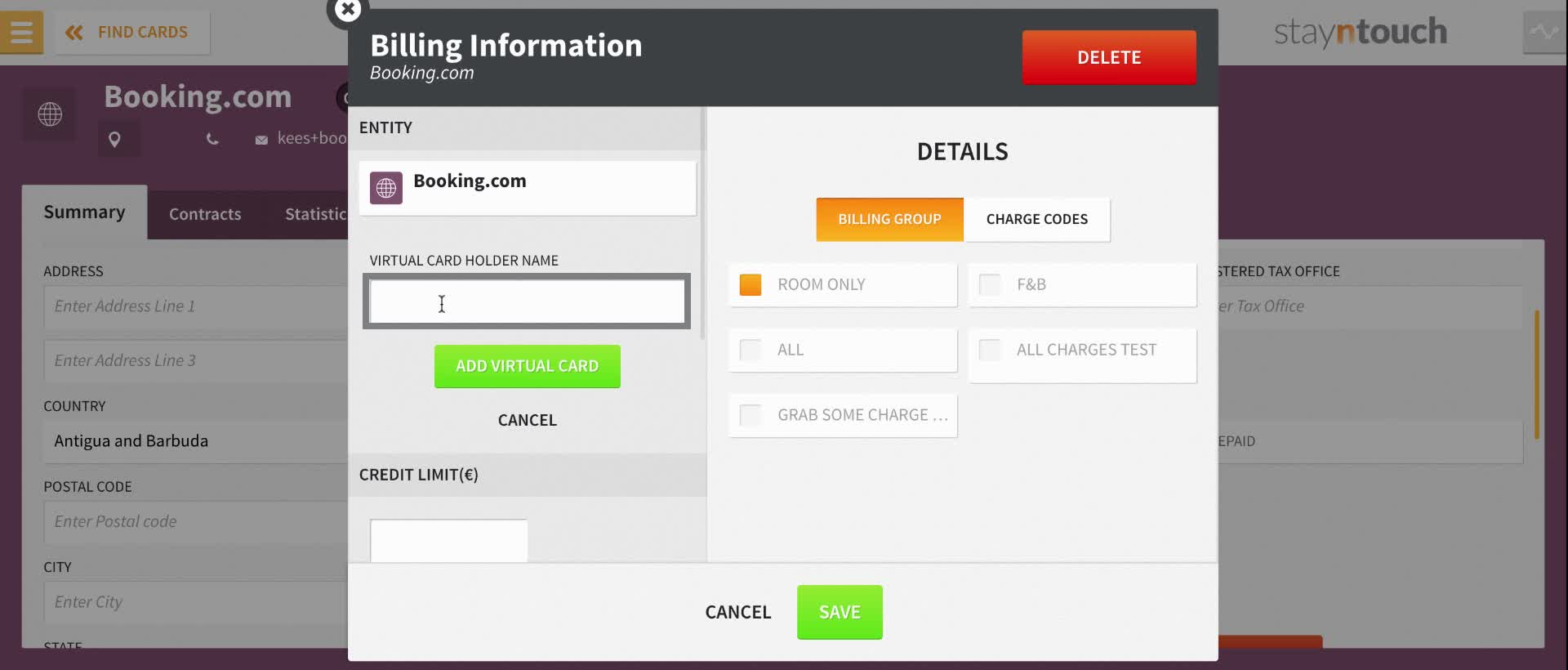Image resolution: width=1568 pixels, height=670 pixels.
Task: Open the activity graph icon in the top right
Action: tap(1543, 33)
